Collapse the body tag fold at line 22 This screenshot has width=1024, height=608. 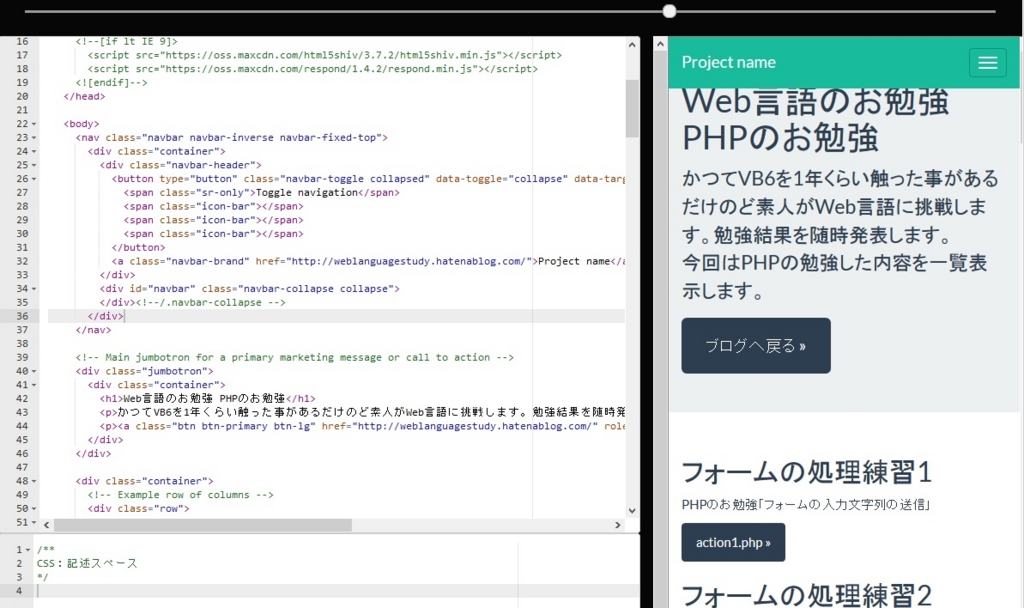pos(34,124)
